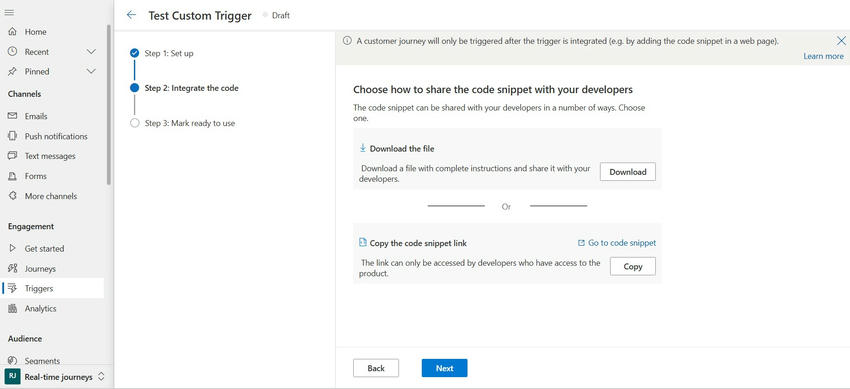The height and width of the screenshot is (389, 850).
Task: Click the download arrow icon
Action: tap(363, 148)
